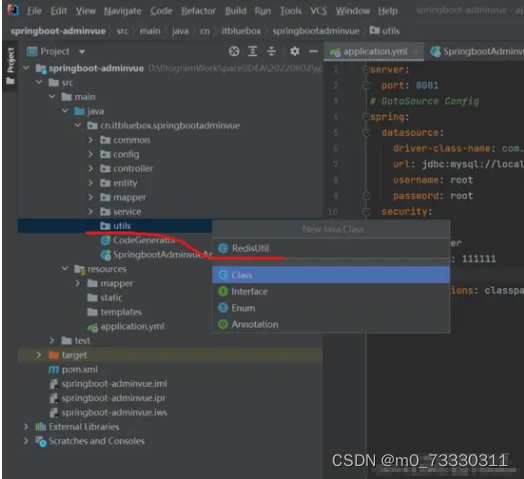Click the SpringbootAdminvueApplication class icon
This screenshot has width=524, height=479.
(x=106, y=255)
